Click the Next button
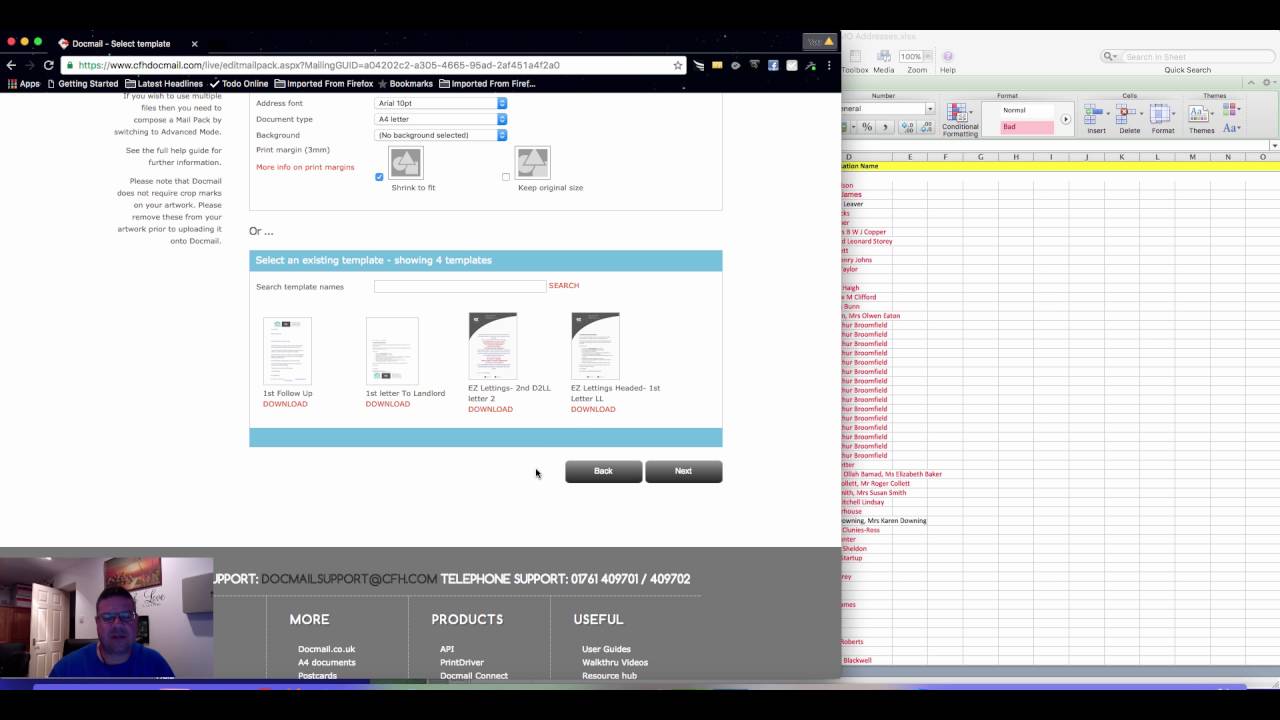 [x=683, y=471]
